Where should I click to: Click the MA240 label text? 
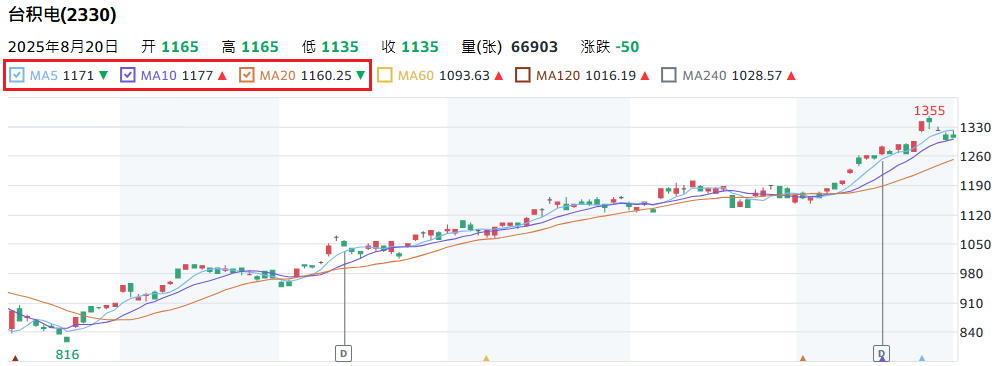coord(704,75)
